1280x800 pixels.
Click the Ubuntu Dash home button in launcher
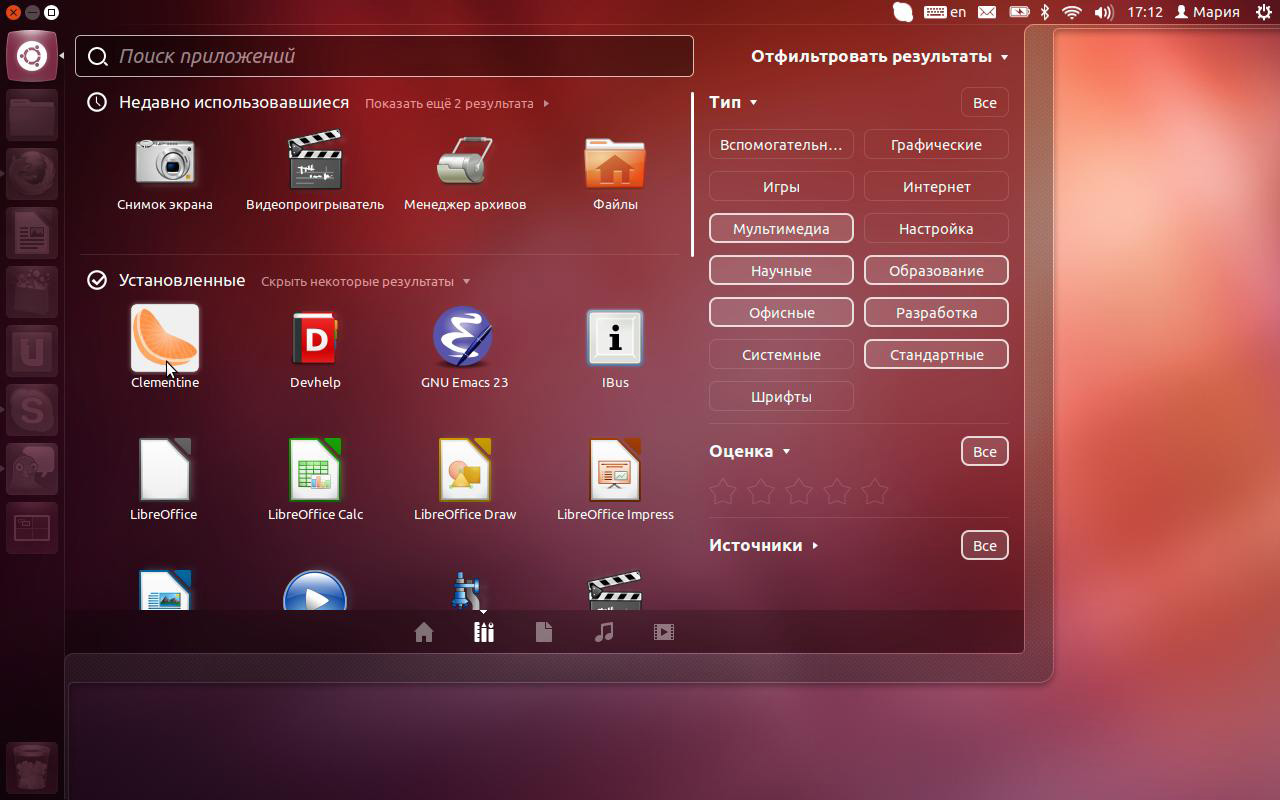click(32, 56)
